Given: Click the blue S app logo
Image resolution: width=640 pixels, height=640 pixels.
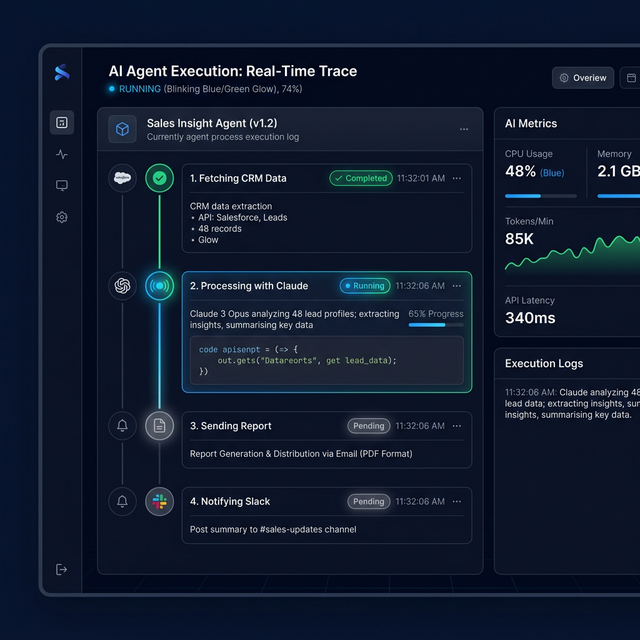Looking at the screenshot, I should coord(62,72).
